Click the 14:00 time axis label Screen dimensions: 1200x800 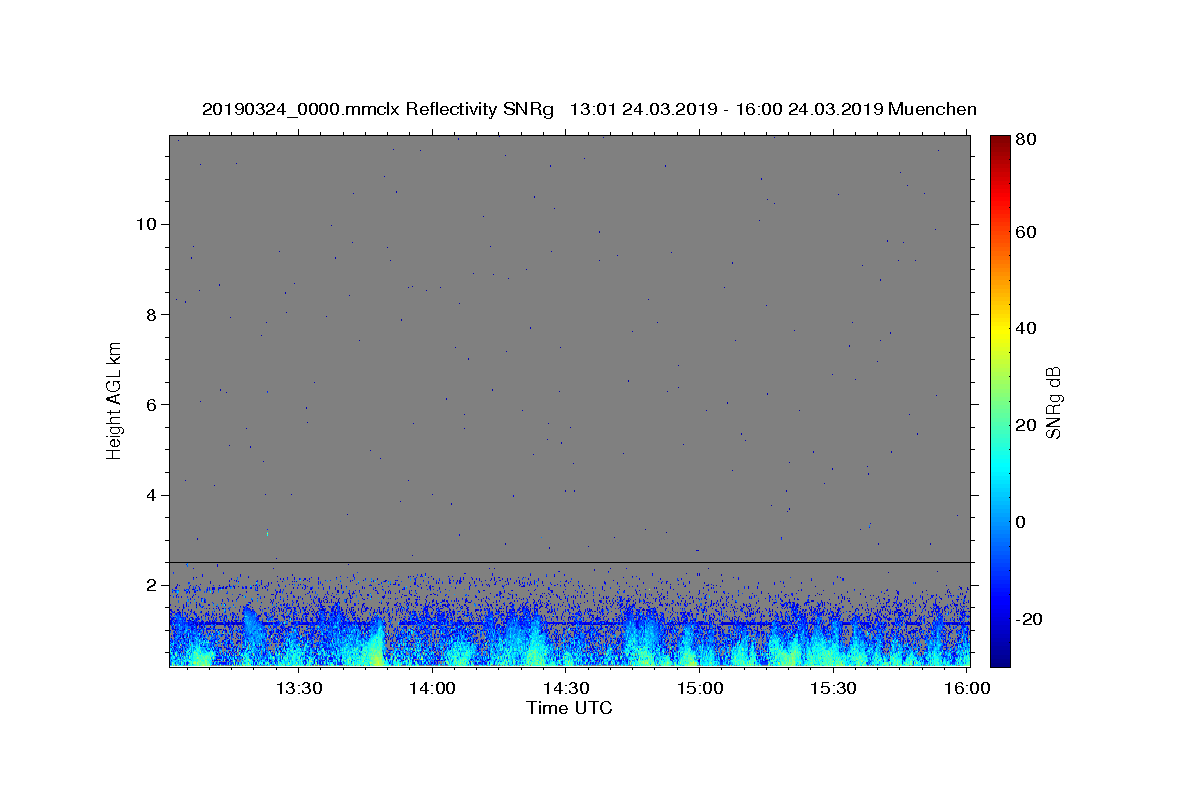tap(433, 689)
